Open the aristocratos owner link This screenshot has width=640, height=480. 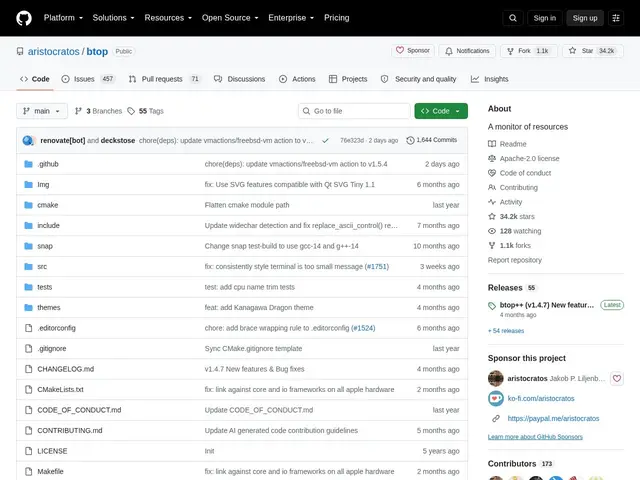pyautogui.click(x=53, y=51)
